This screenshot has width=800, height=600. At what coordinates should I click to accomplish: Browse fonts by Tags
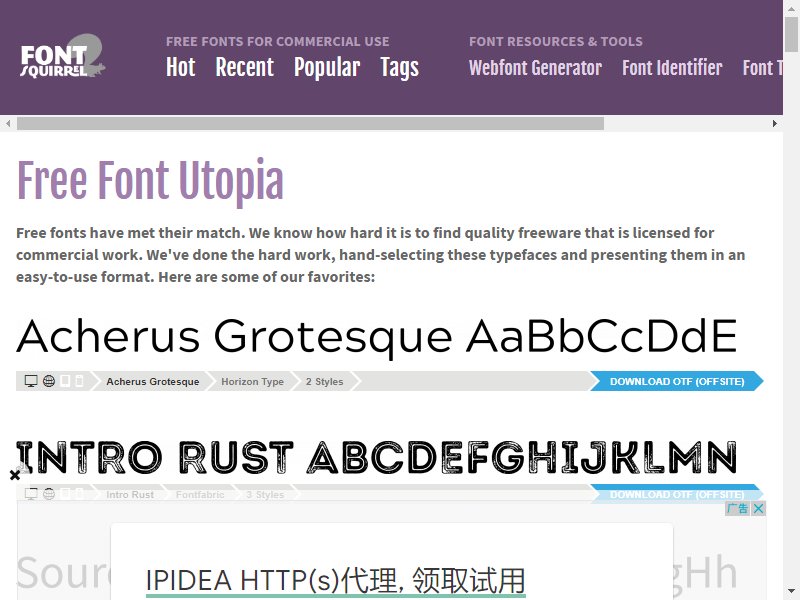click(399, 67)
